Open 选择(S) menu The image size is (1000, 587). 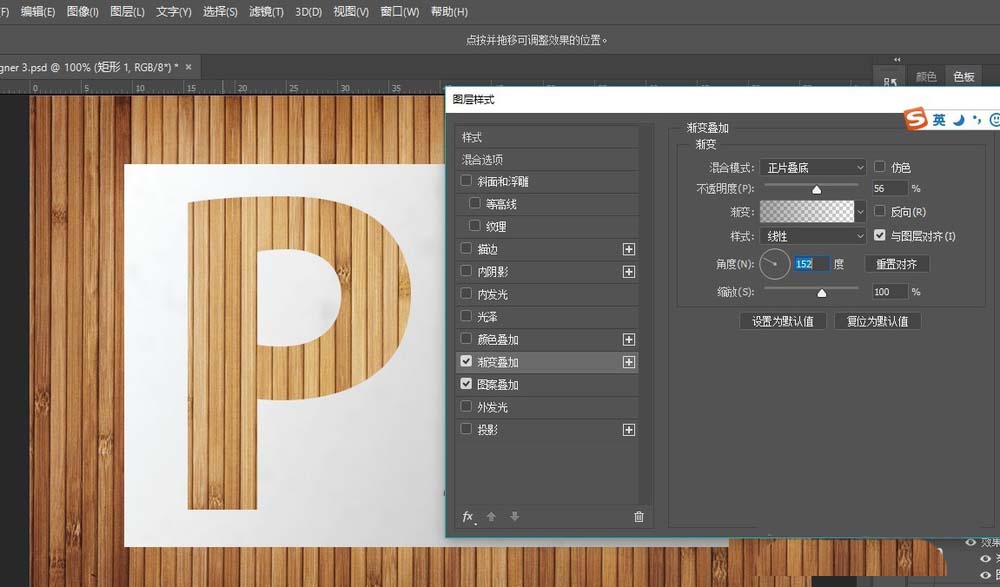220,11
